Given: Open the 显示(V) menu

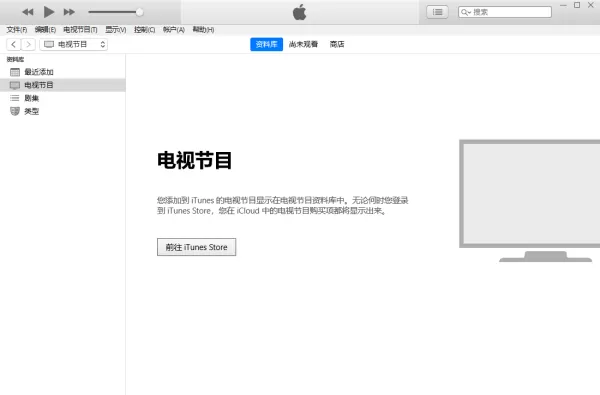Looking at the screenshot, I should tap(116, 29).
